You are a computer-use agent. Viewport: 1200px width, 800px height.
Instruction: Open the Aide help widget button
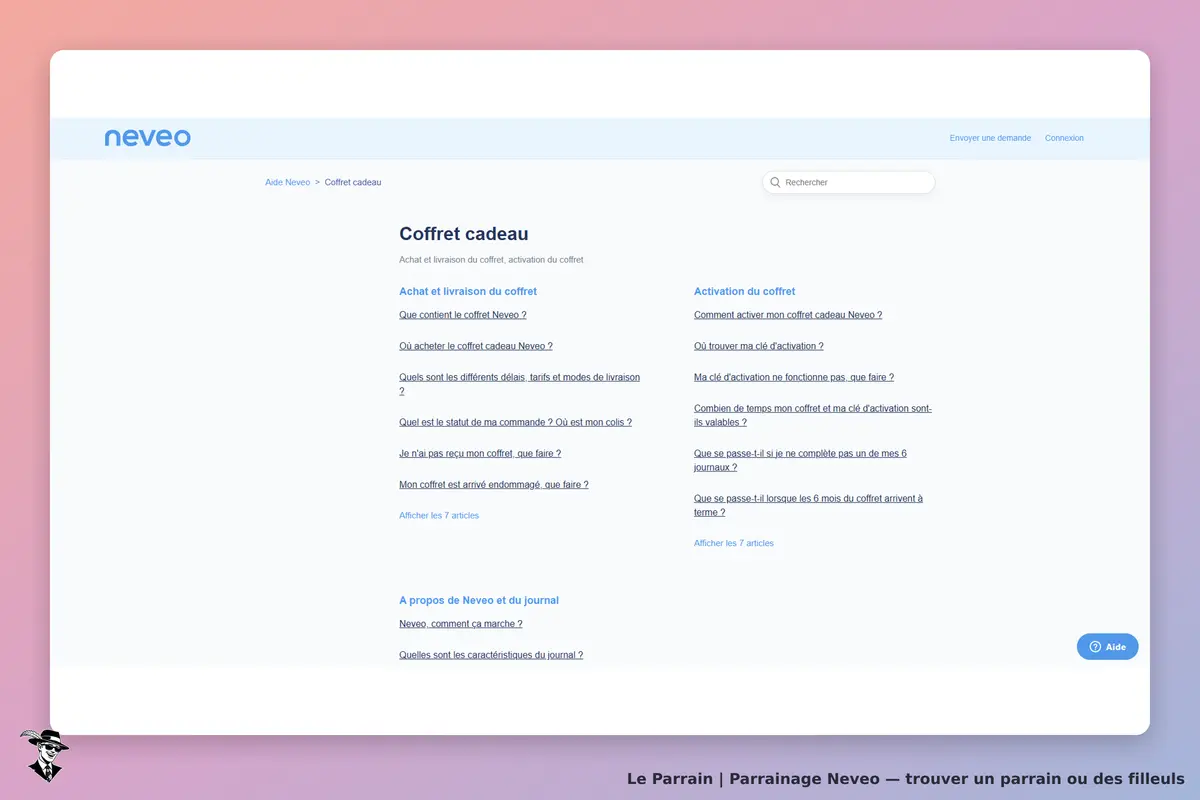pyautogui.click(x=1107, y=647)
